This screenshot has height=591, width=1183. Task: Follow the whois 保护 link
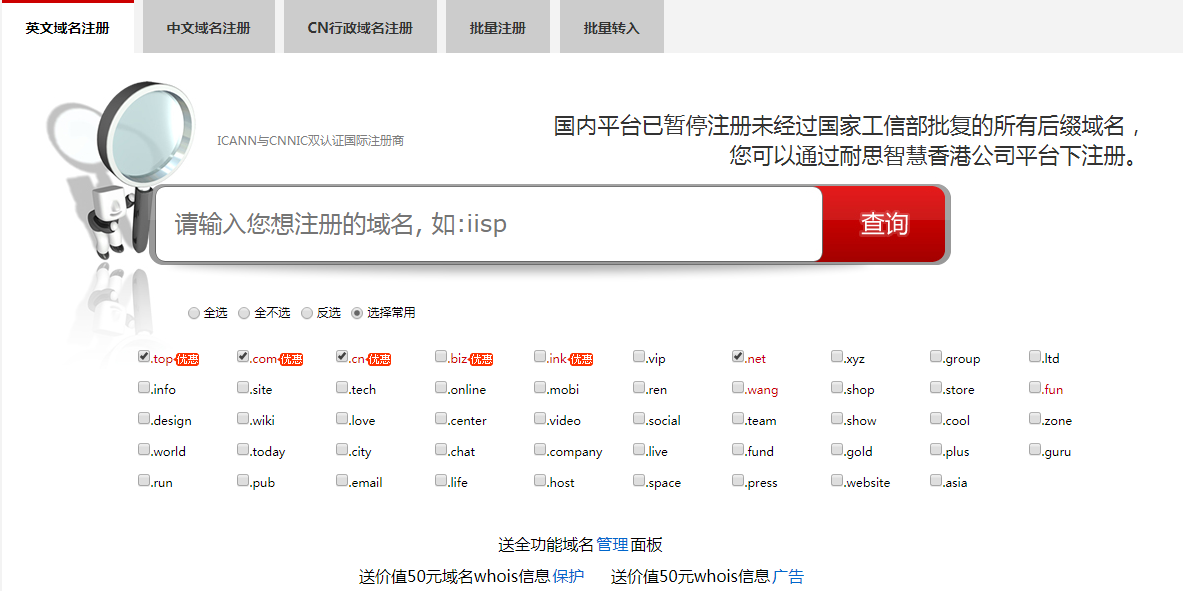pyautogui.click(x=568, y=577)
